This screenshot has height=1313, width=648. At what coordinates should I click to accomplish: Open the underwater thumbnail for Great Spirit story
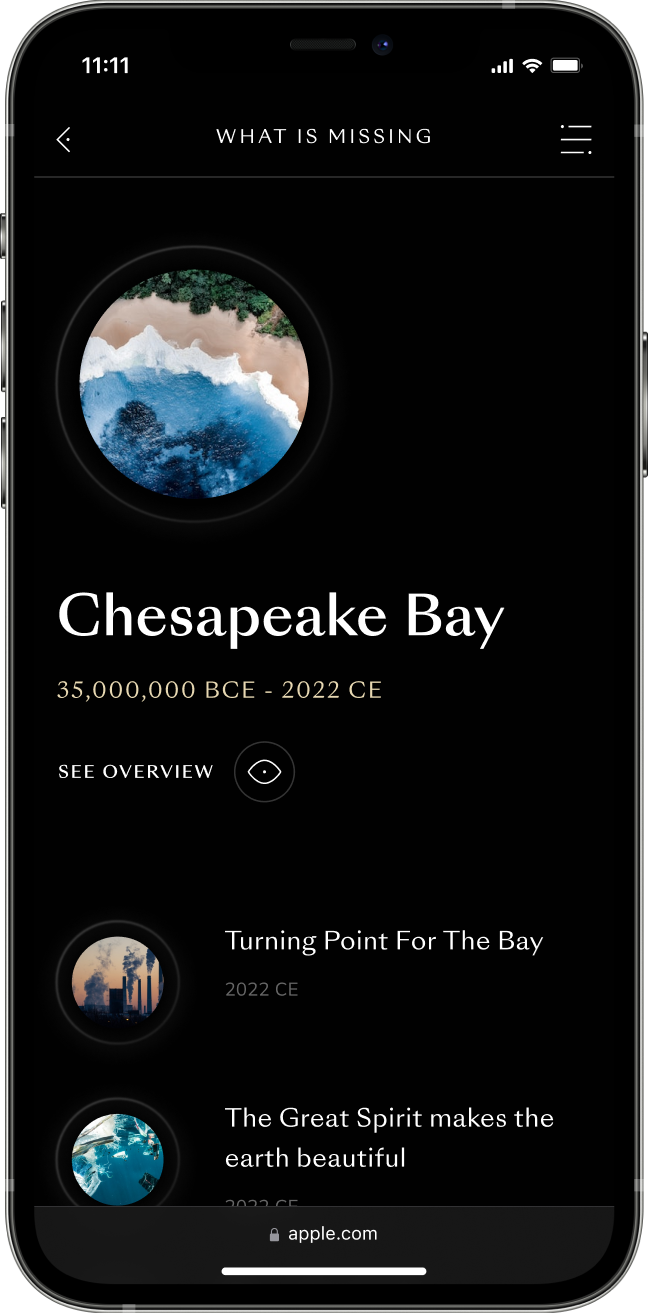[118, 1160]
